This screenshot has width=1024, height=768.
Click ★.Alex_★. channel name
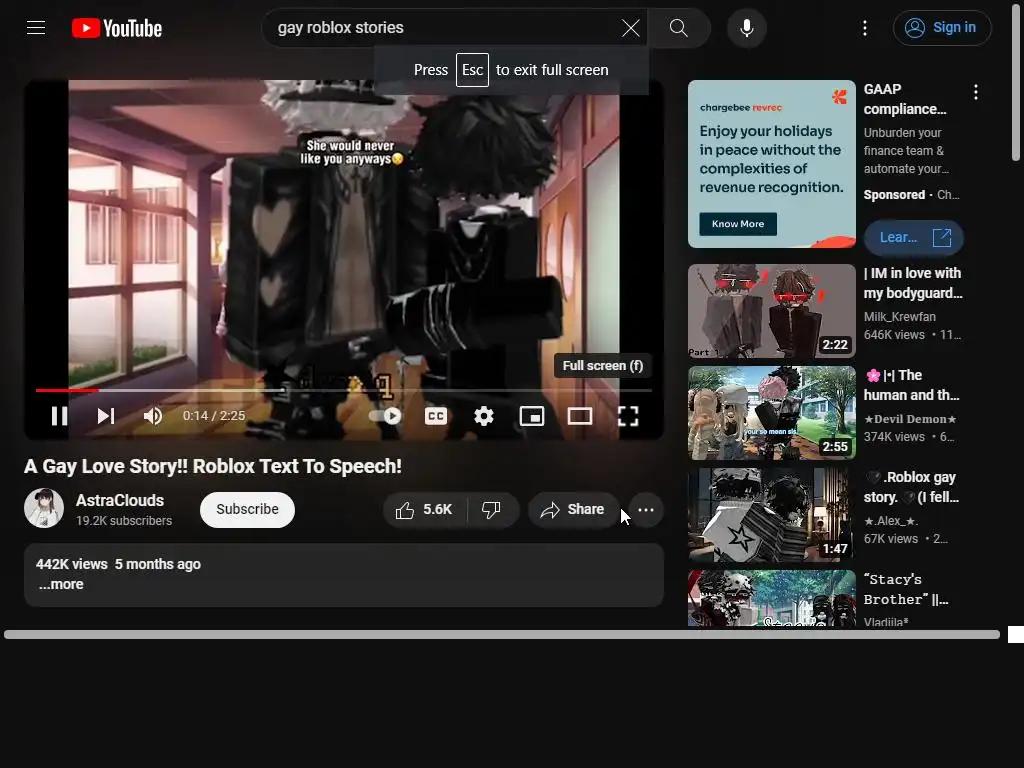click(x=891, y=520)
